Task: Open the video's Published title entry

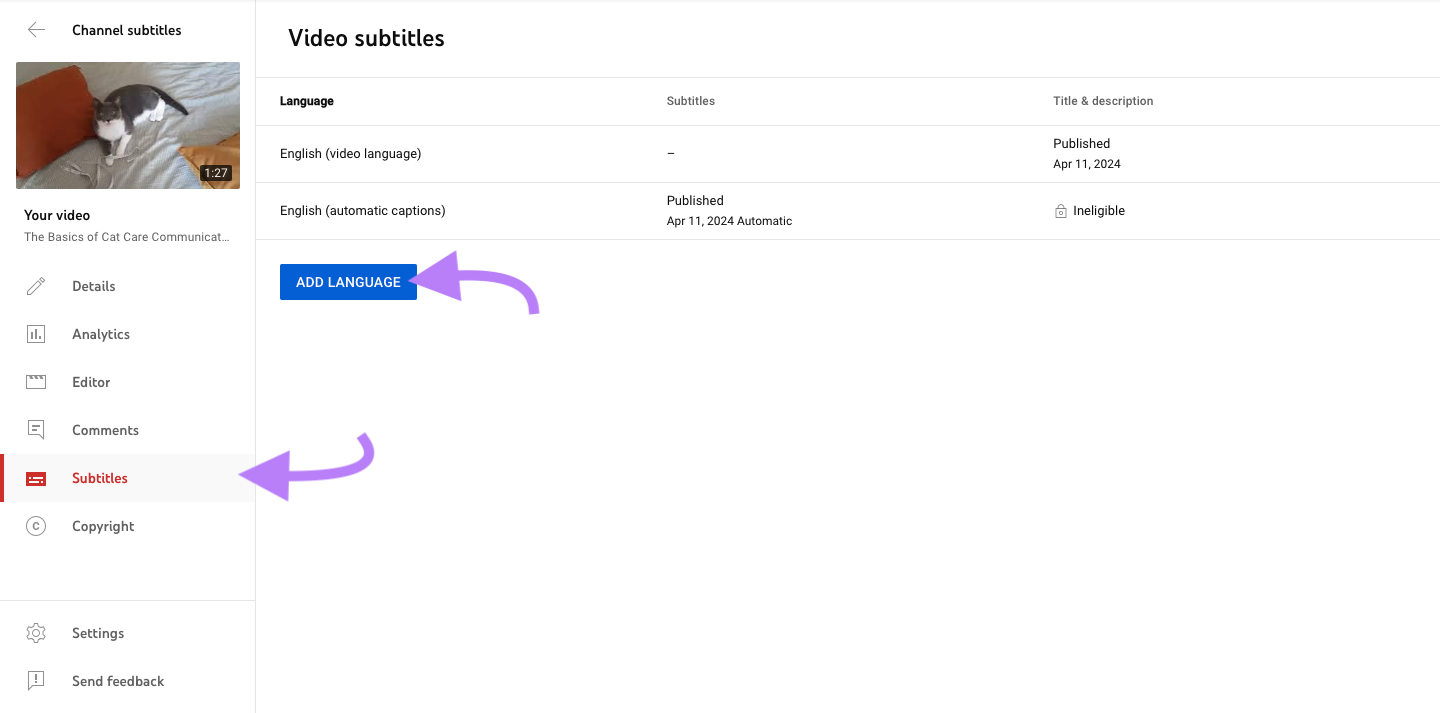Action: tap(1081, 153)
